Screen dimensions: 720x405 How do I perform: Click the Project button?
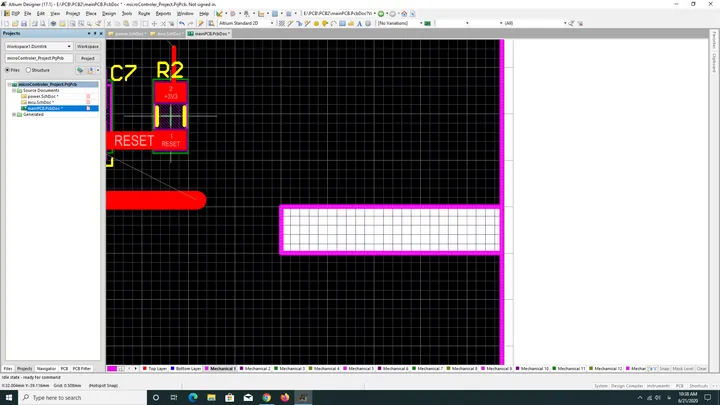coord(88,58)
